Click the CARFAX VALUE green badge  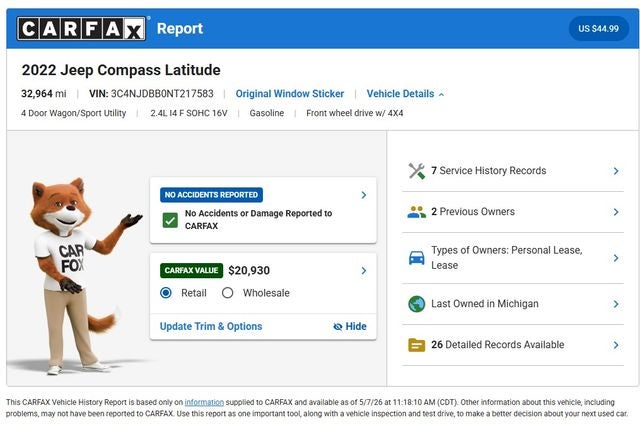pyautogui.click(x=191, y=271)
